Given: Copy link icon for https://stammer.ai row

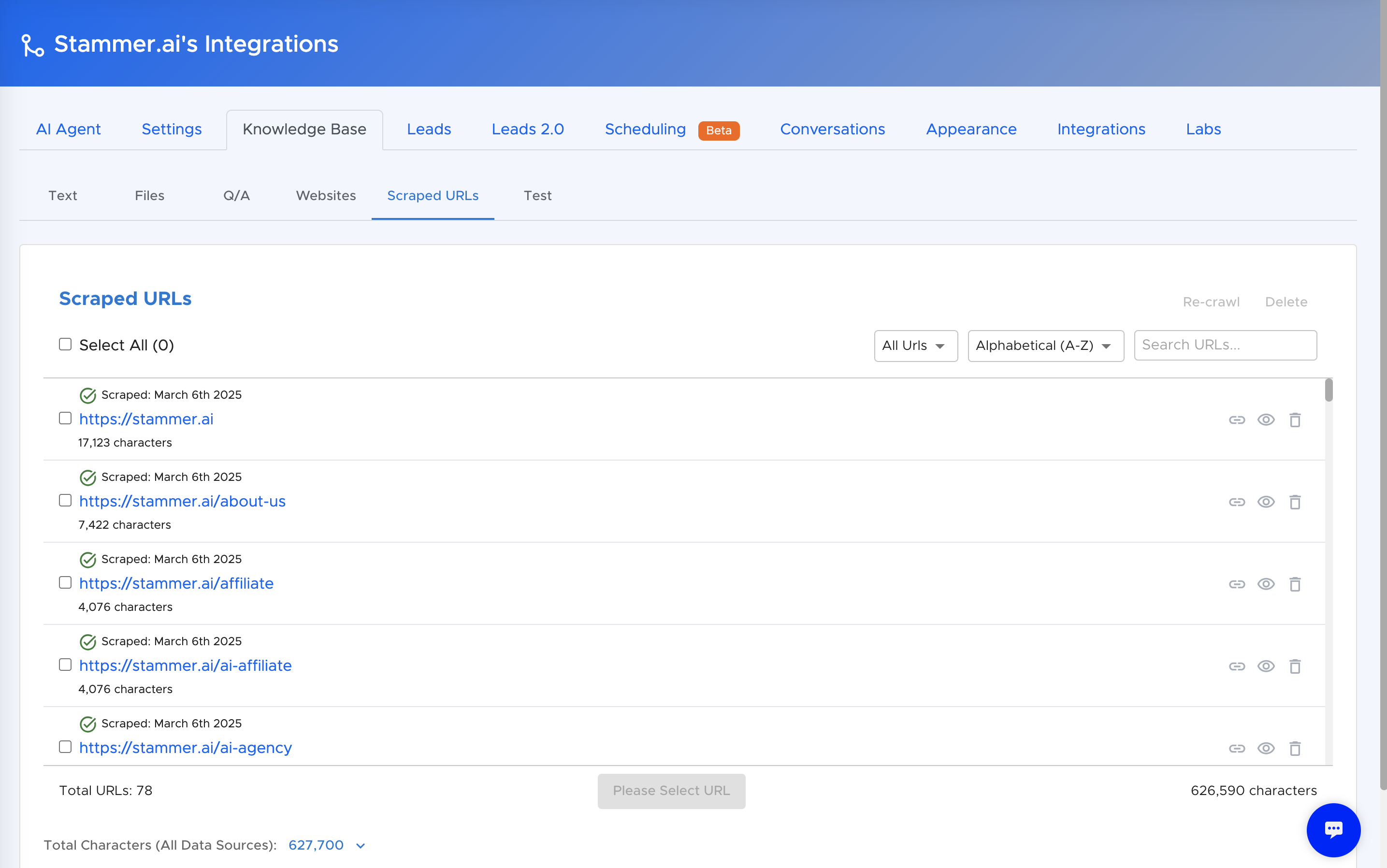Looking at the screenshot, I should [1237, 420].
